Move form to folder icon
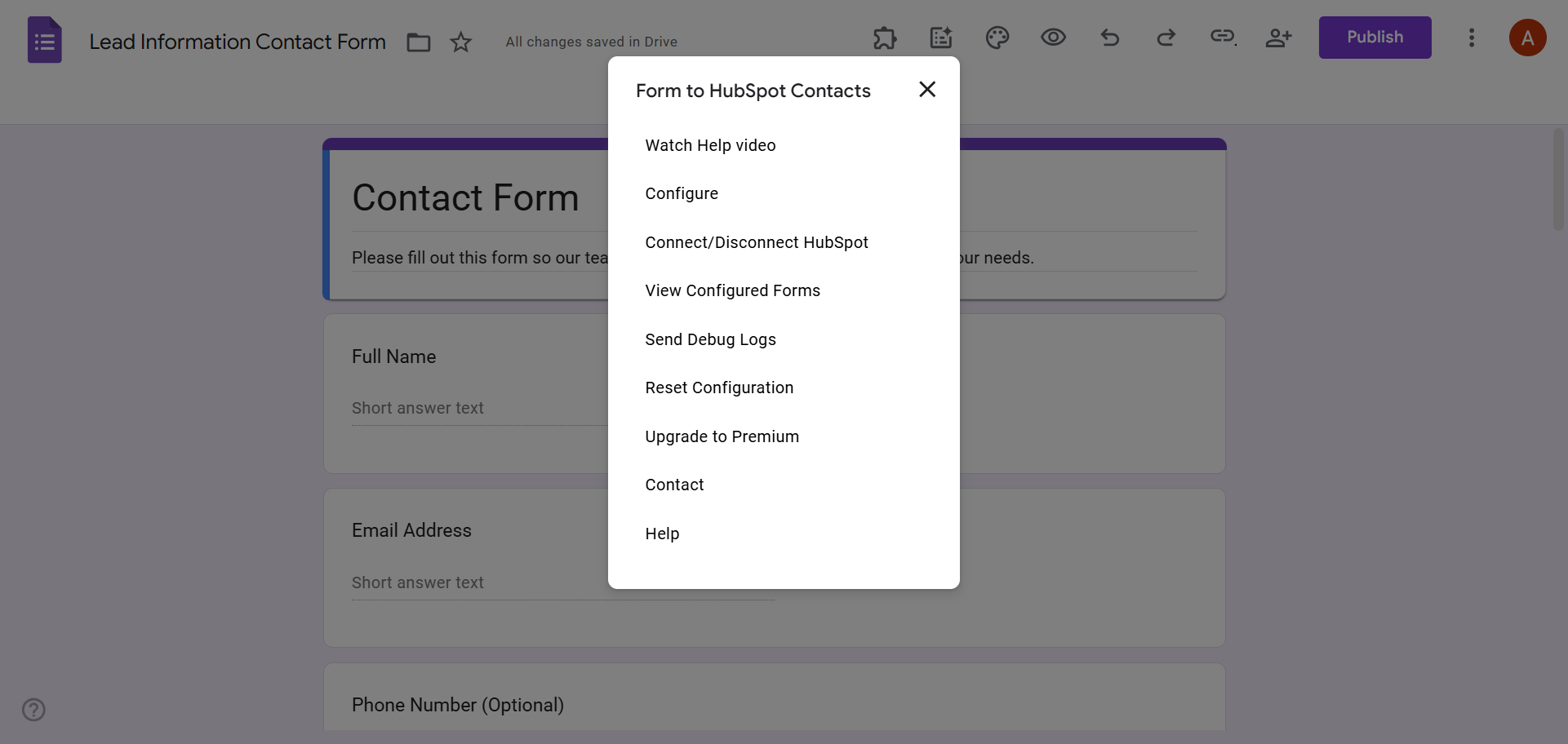 pyautogui.click(x=419, y=42)
